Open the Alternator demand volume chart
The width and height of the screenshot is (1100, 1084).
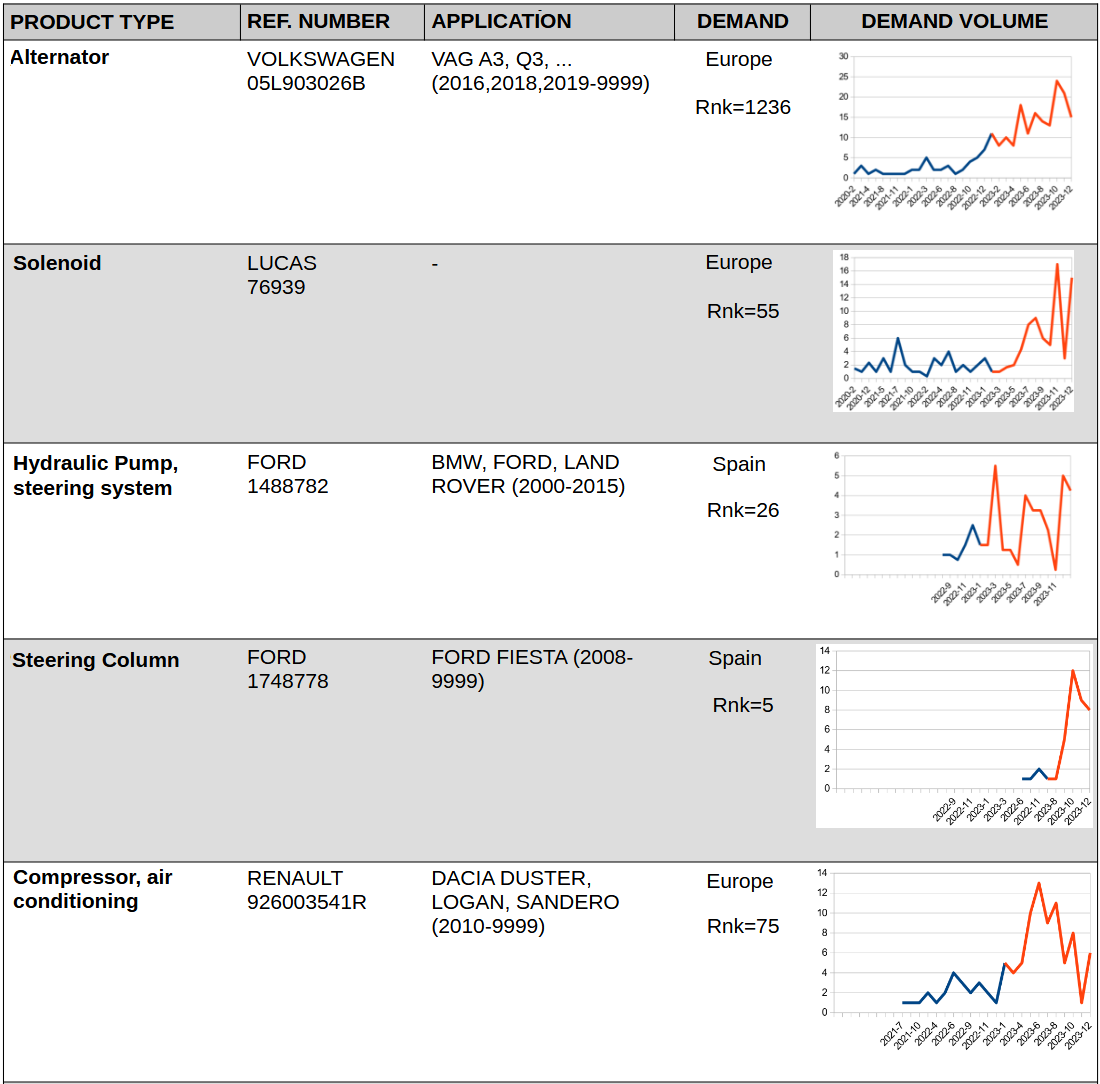point(953,129)
